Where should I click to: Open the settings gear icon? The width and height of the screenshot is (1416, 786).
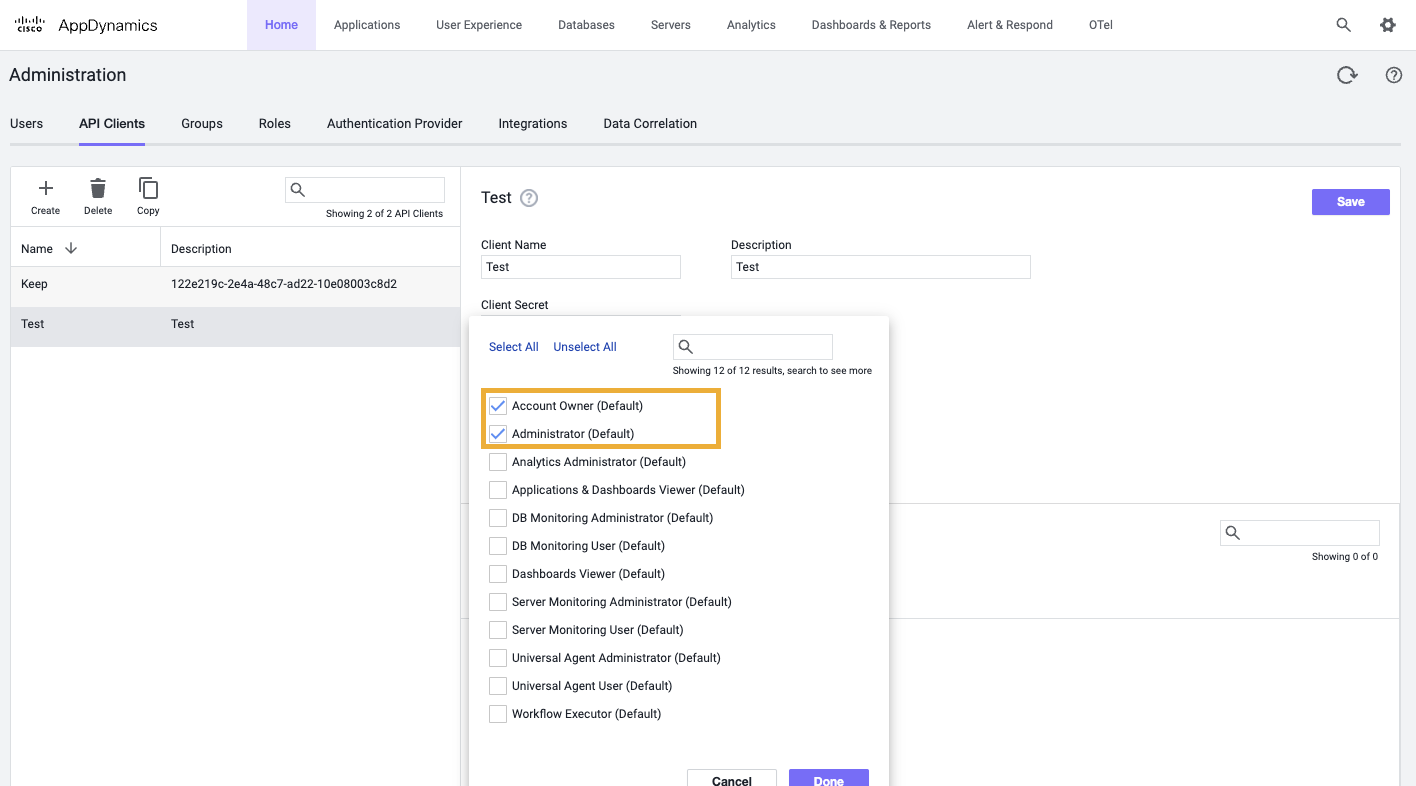pos(1388,25)
